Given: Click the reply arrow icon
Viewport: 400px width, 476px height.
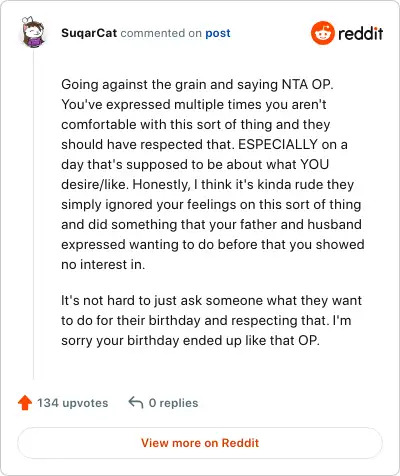Looking at the screenshot, I should [136, 402].
